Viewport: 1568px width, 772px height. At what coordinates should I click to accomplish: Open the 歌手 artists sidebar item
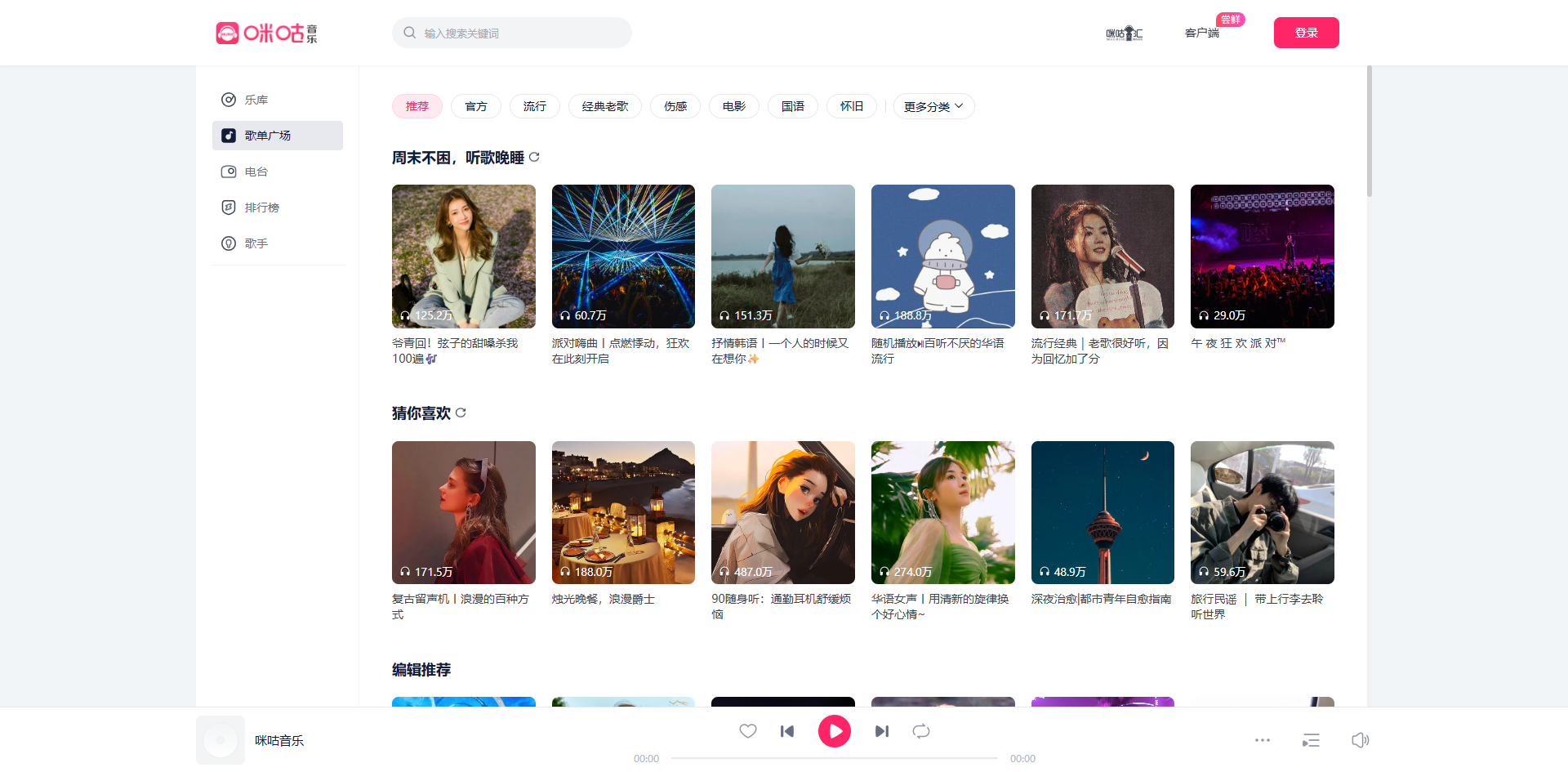tap(278, 243)
